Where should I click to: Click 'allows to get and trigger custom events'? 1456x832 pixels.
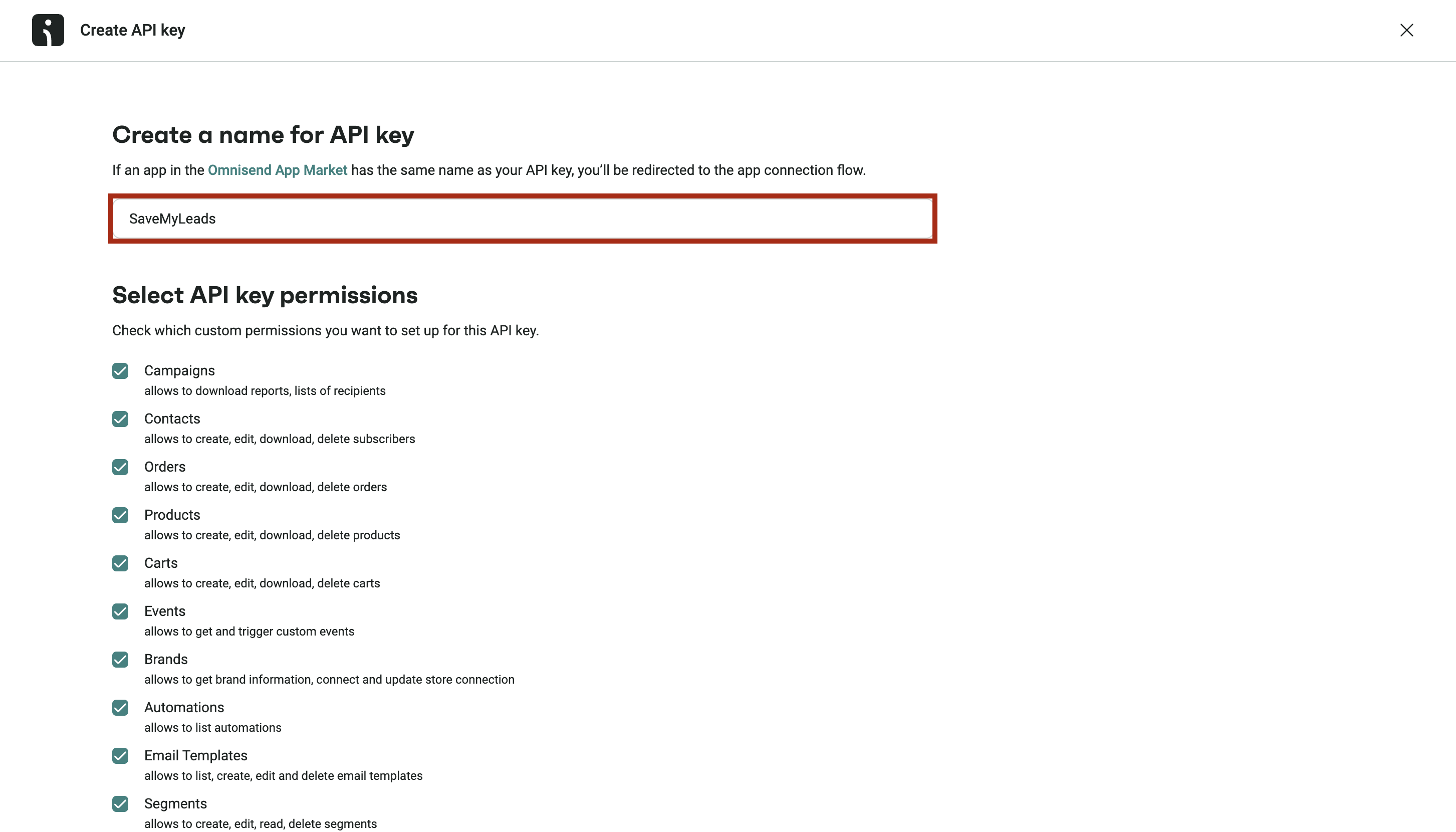pos(249,632)
